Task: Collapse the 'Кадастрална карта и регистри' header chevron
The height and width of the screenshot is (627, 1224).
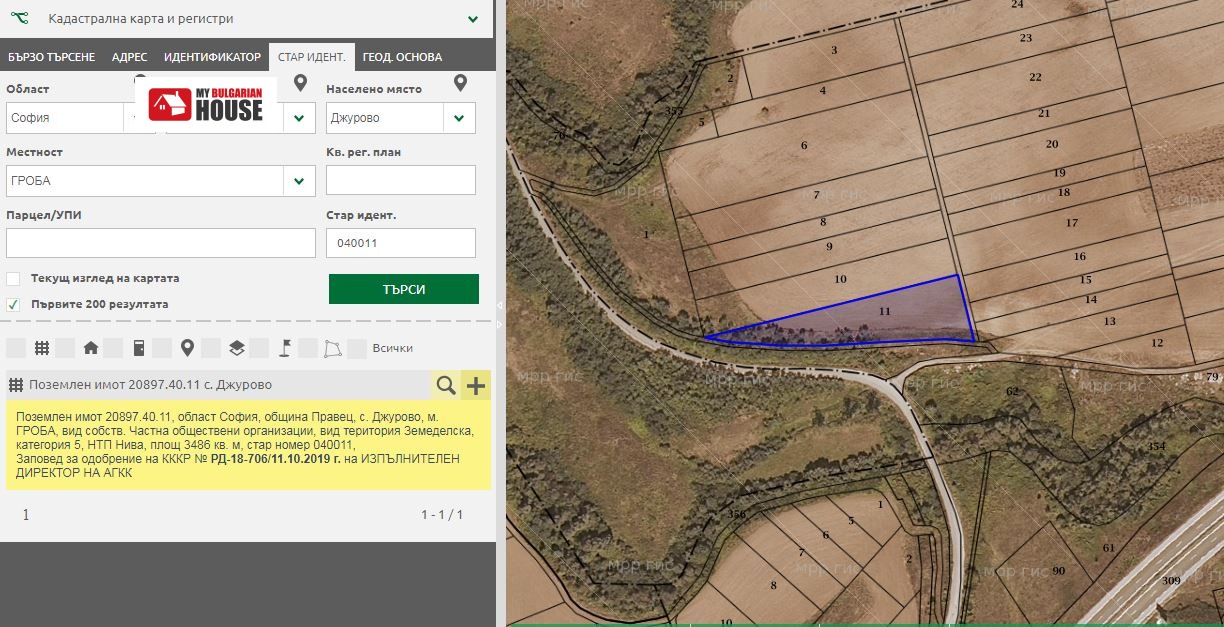Action: pyautogui.click(x=472, y=19)
